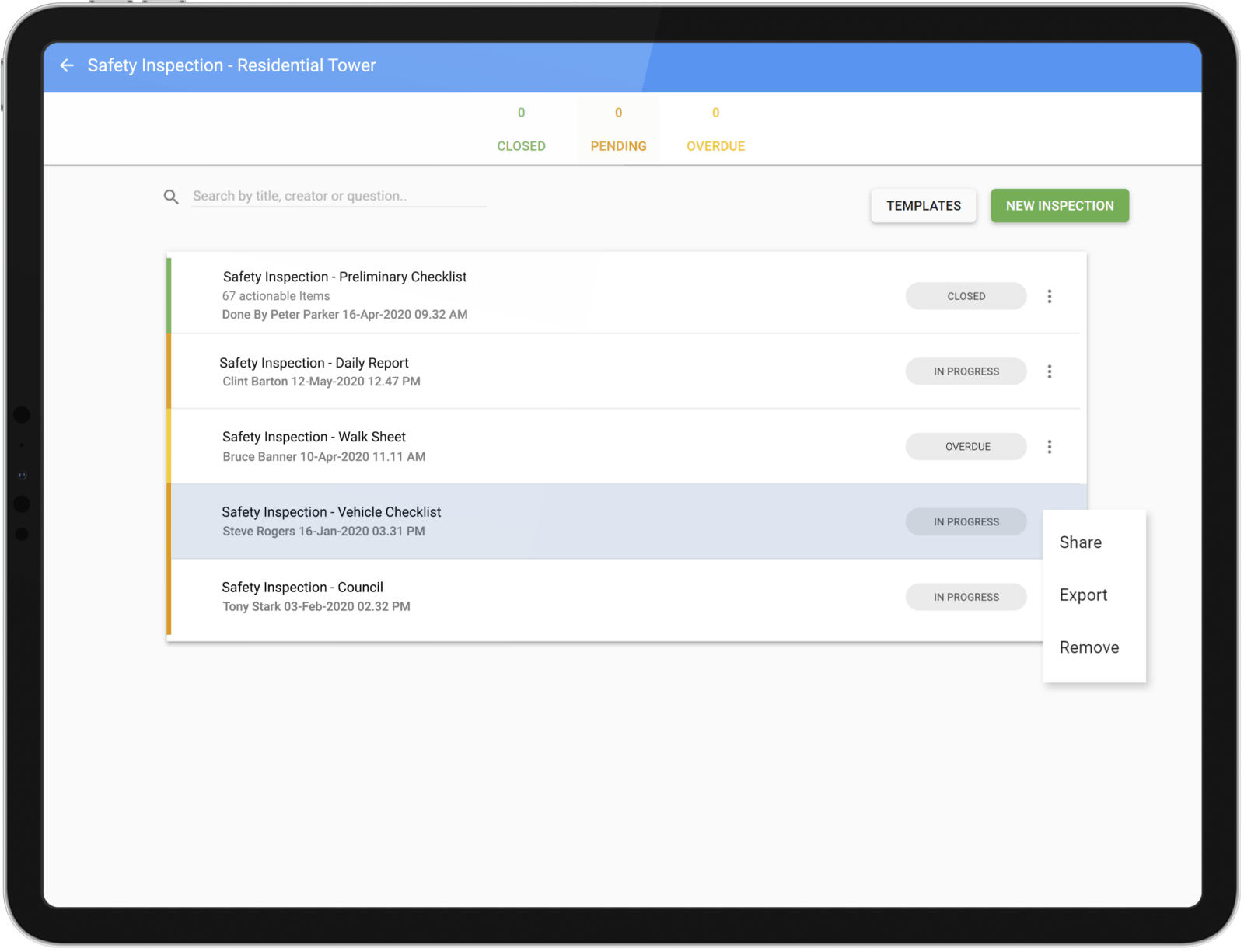
Task: Click the overdue count number zero
Action: (x=715, y=113)
